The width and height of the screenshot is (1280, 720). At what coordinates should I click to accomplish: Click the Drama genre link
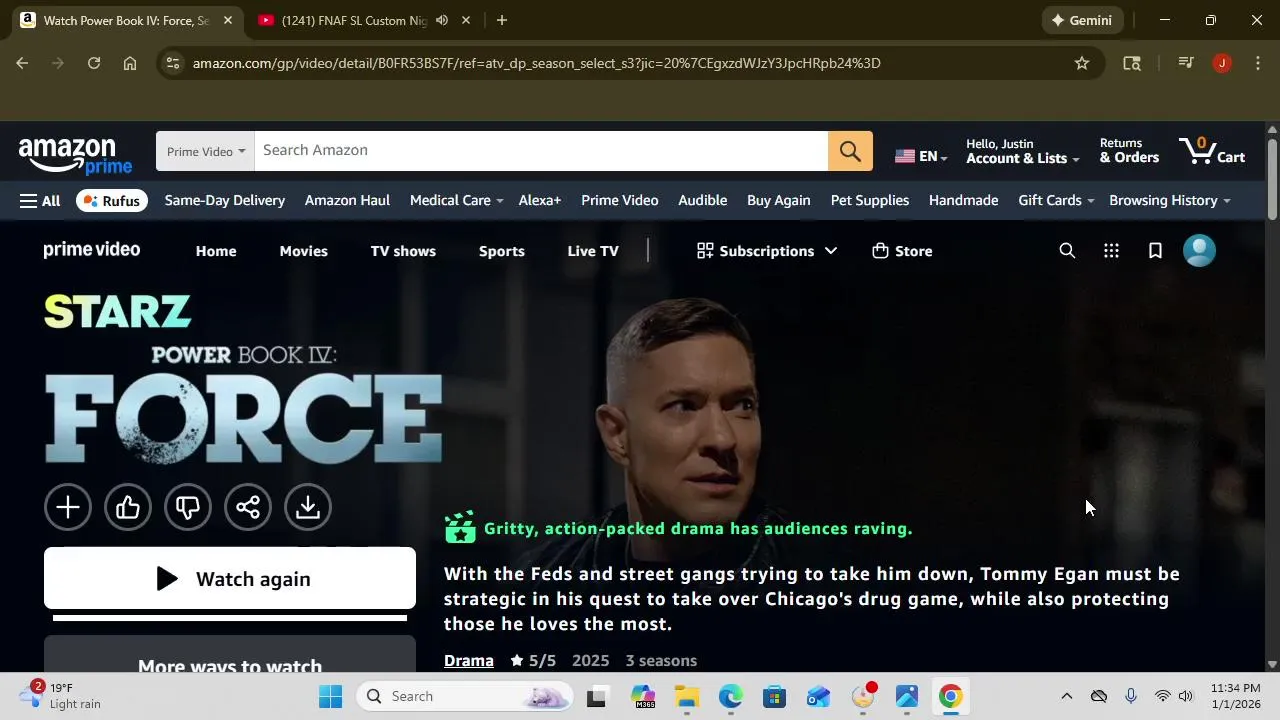(469, 661)
